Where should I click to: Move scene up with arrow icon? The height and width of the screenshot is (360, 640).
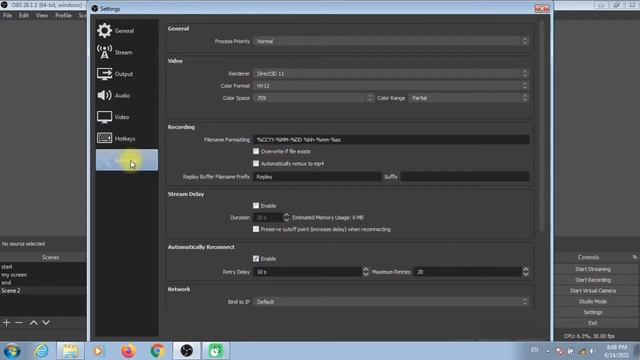[x=33, y=323]
